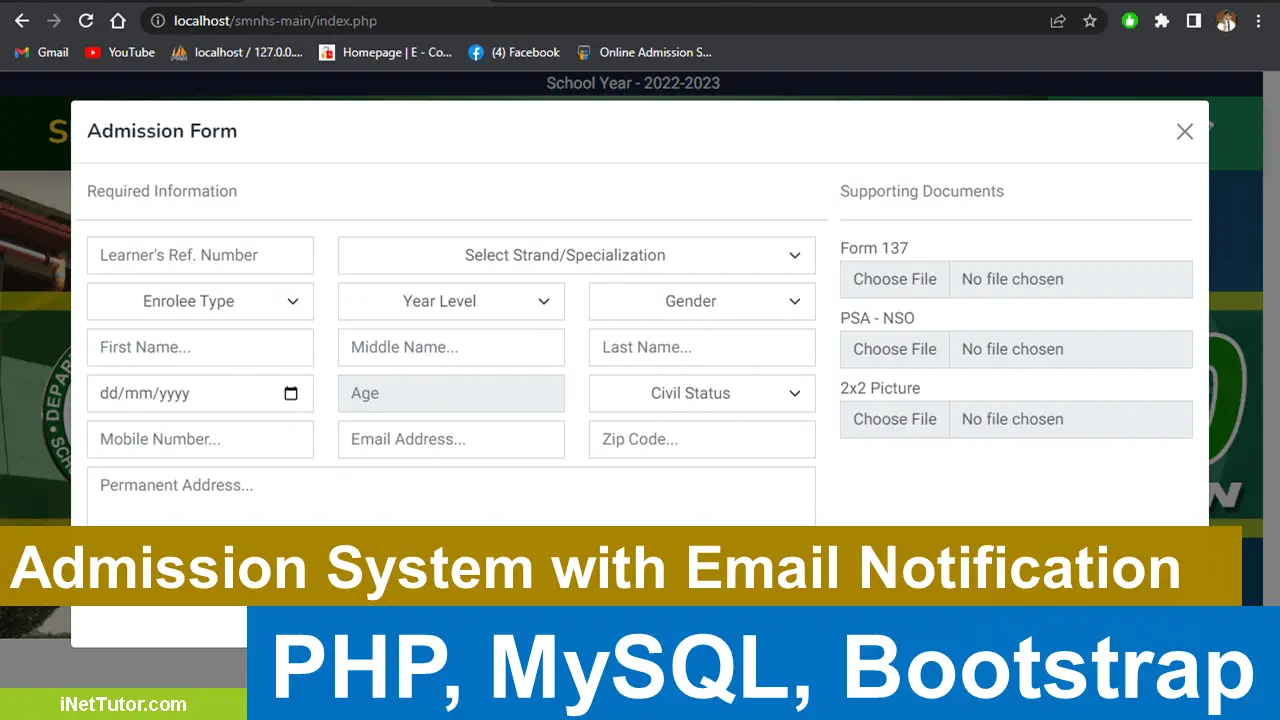Open the date picker calendar icon

click(x=291, y=393)
